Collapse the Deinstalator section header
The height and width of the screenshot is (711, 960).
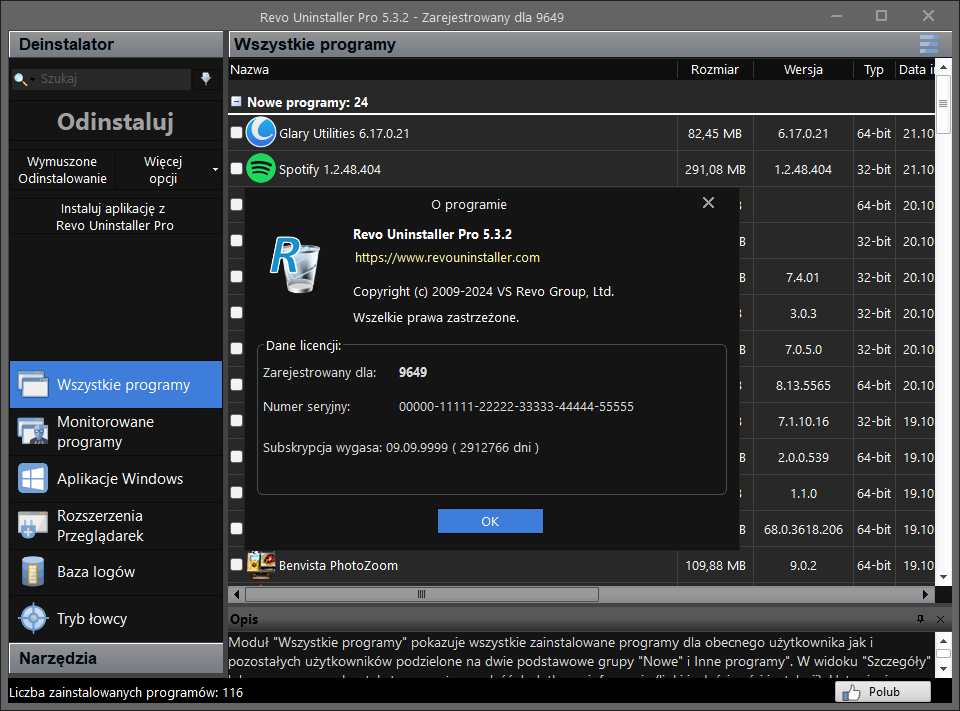pos(116,44)
